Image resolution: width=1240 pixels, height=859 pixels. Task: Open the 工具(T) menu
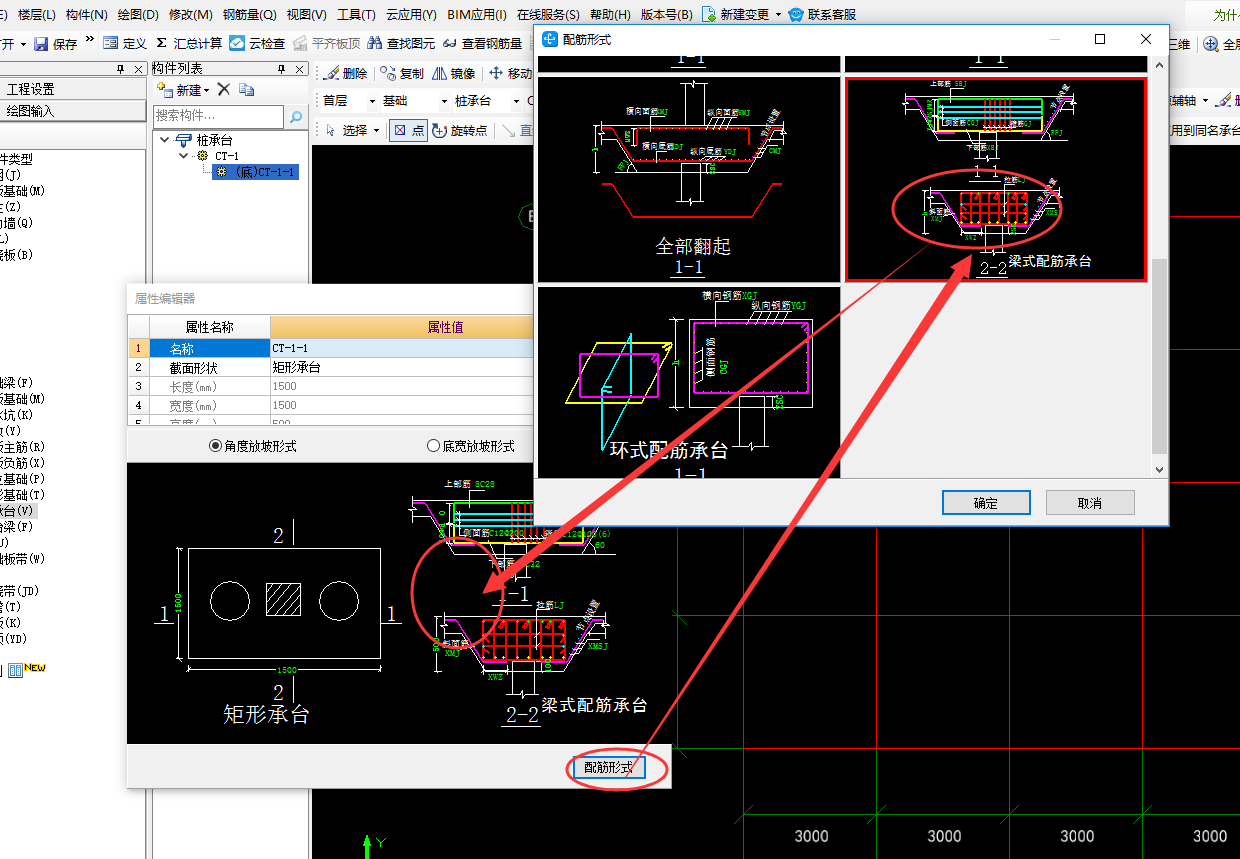(x=356, y=15)
